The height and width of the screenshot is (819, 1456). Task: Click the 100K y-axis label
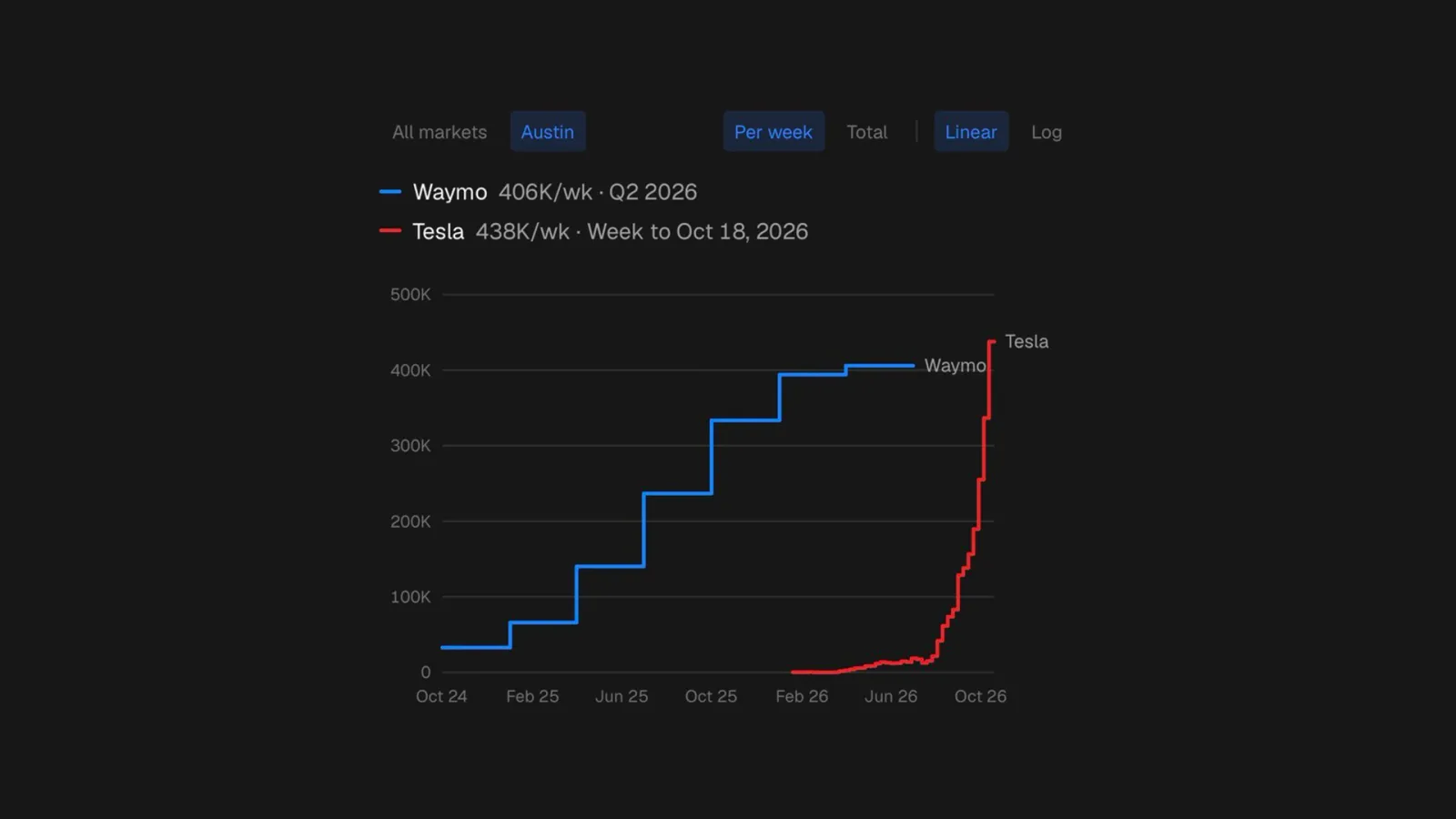[410, 597]
